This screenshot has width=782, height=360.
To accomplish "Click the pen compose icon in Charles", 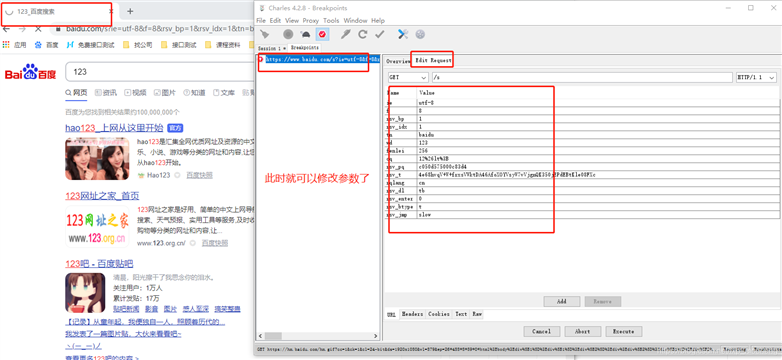I will coord(345,34).
